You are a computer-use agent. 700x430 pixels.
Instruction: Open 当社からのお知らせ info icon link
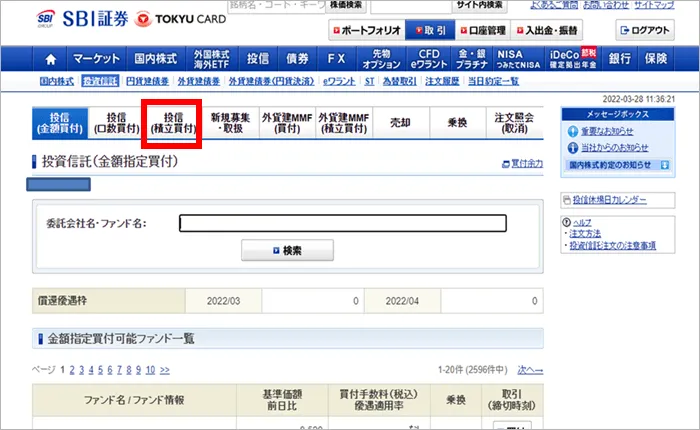tap(572, 148)
